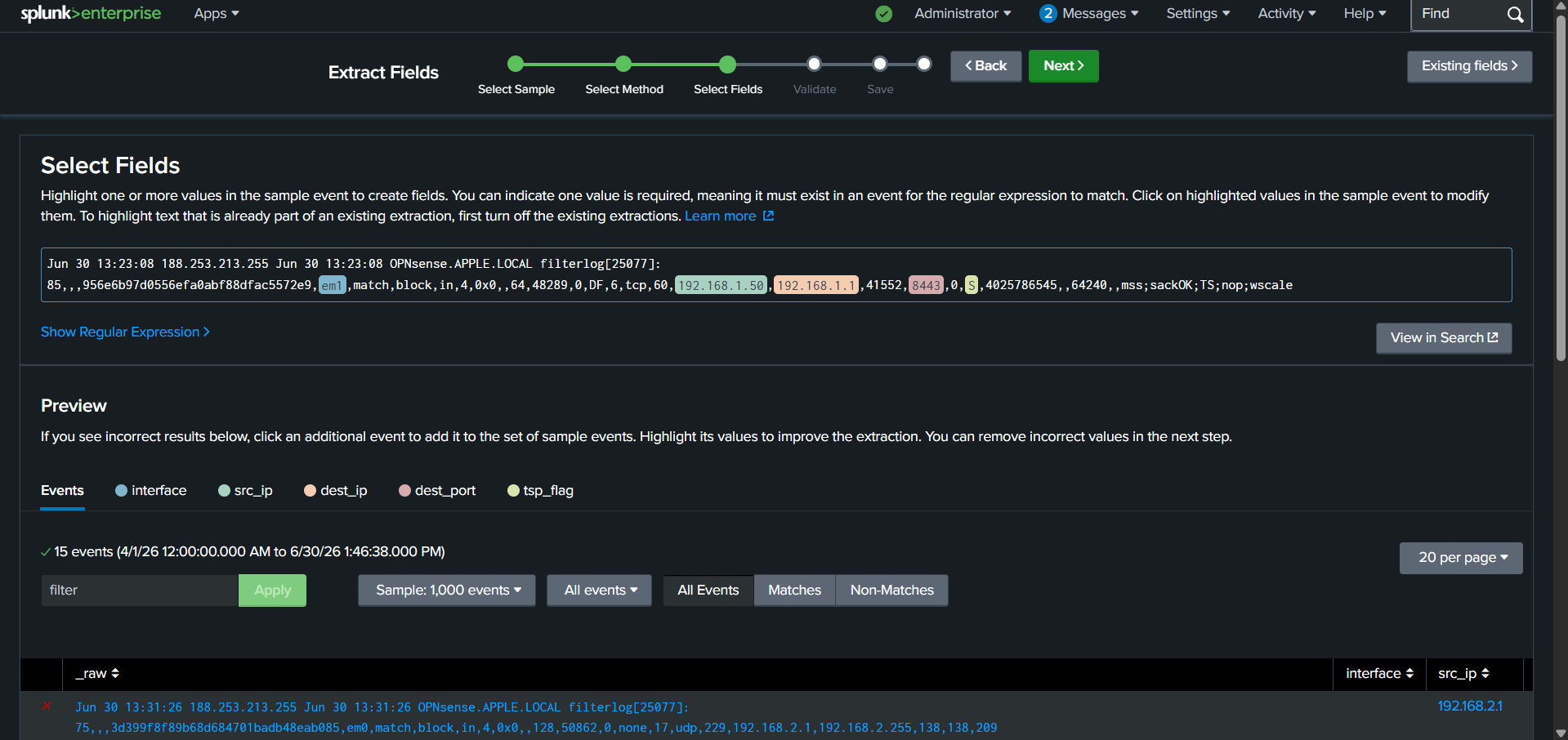
Task: Click the search magnifier icon in Find
Action: (x=1515, y=15)
